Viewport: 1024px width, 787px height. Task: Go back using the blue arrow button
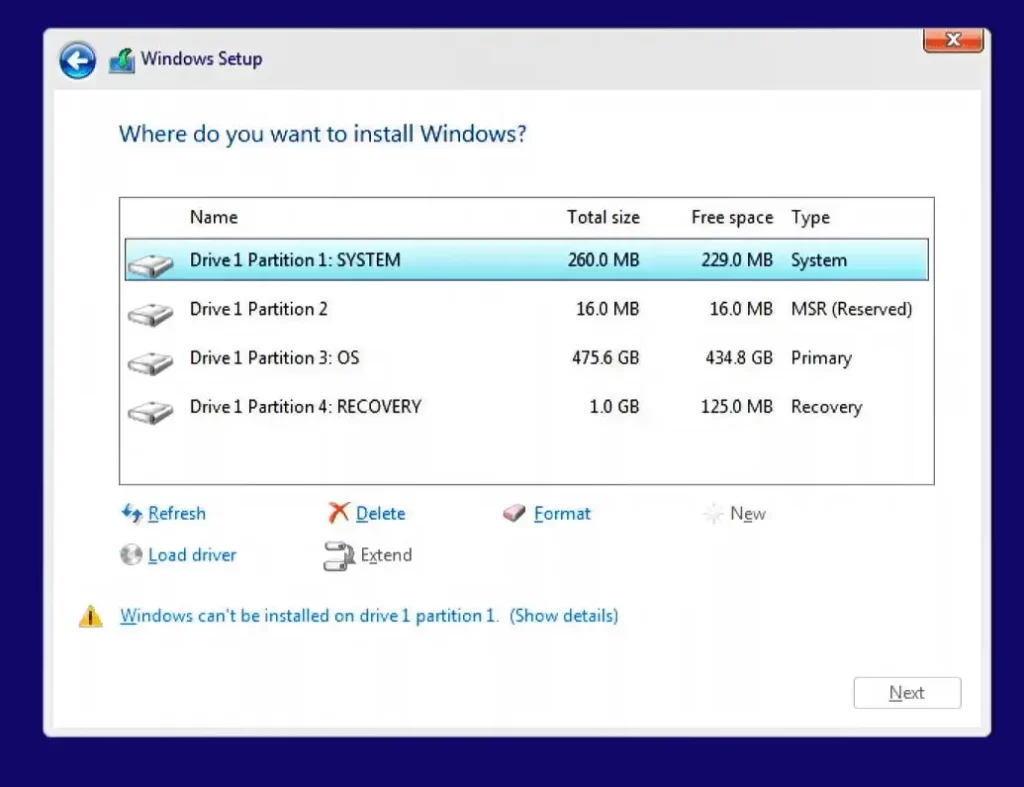77,61
